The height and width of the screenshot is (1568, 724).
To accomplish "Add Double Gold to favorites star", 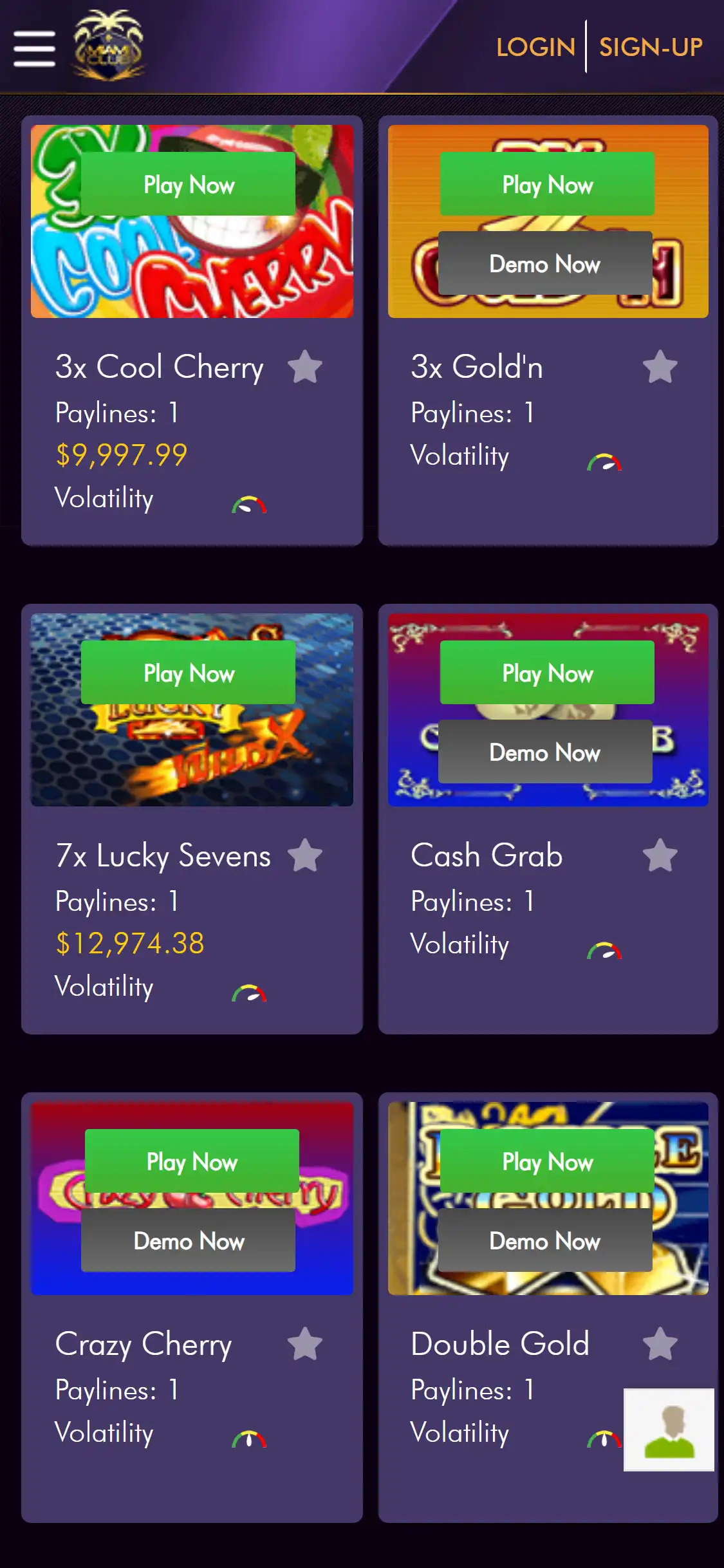I will 660,1344.
